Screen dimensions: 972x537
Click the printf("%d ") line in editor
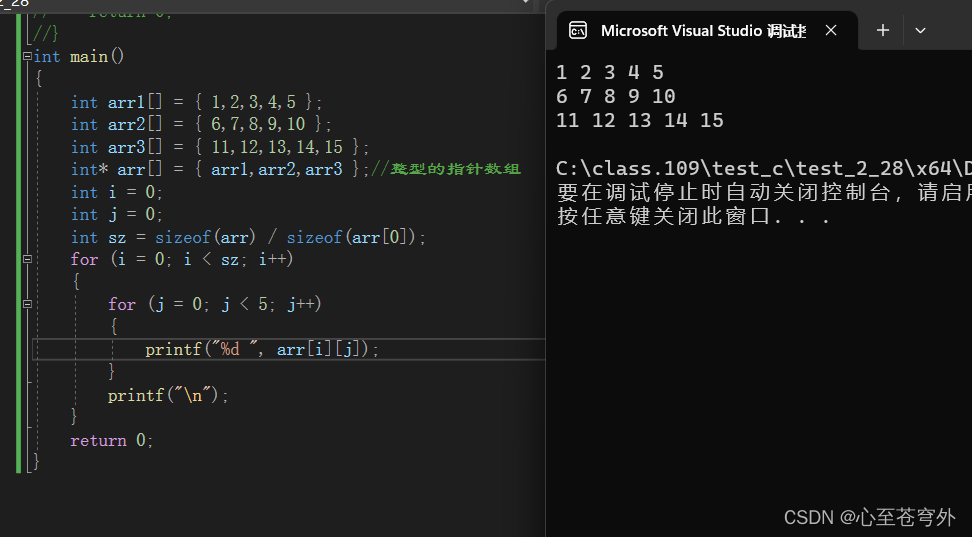262,349
